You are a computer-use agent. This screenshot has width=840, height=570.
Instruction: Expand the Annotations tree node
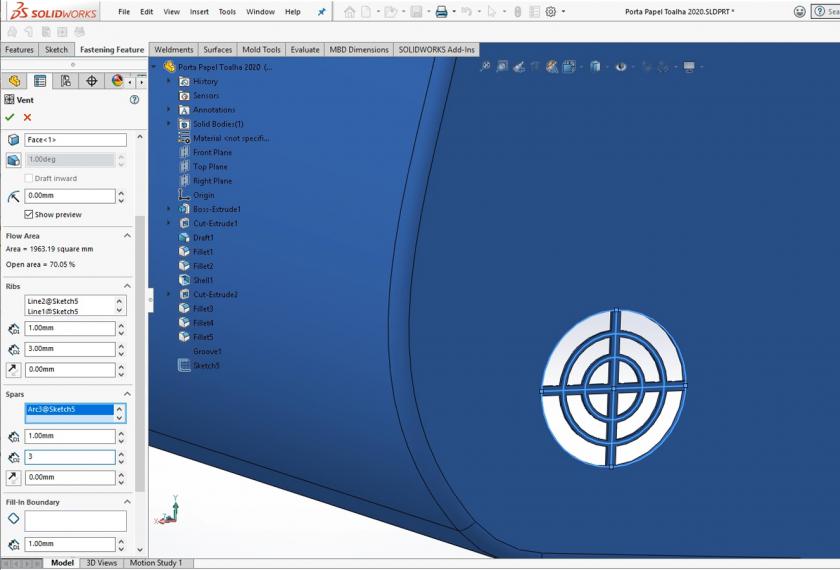coord(169,110)
